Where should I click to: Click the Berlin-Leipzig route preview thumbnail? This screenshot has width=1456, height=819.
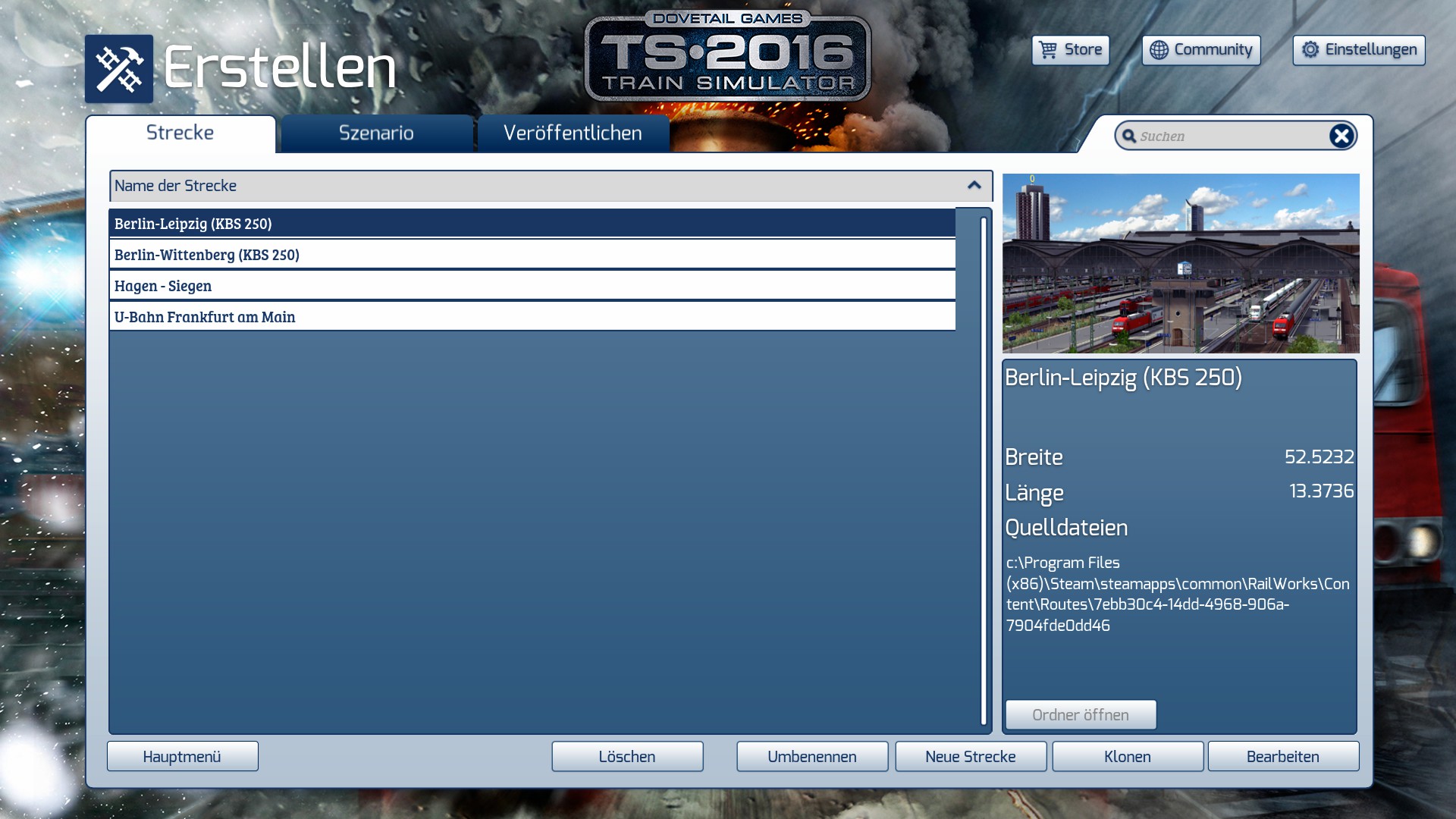1180,263
